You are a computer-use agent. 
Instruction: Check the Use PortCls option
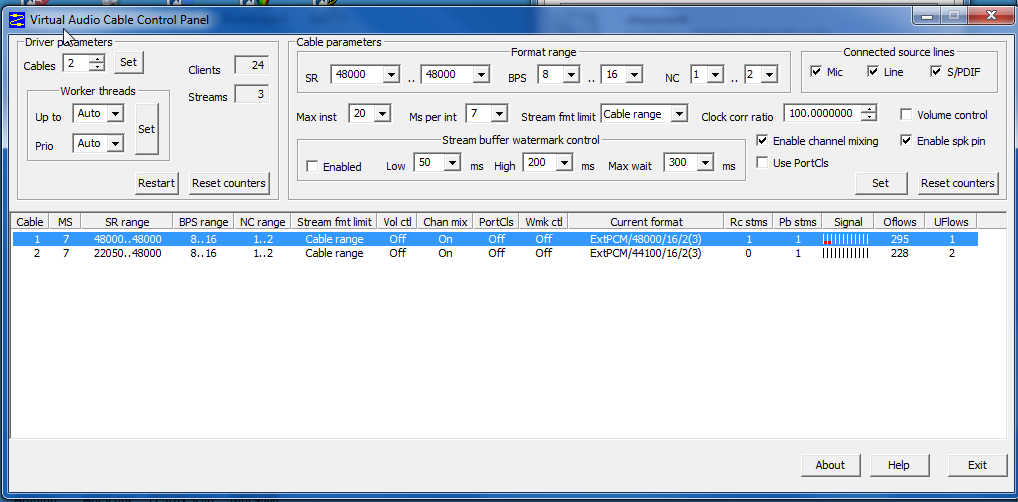coord(762,162)
